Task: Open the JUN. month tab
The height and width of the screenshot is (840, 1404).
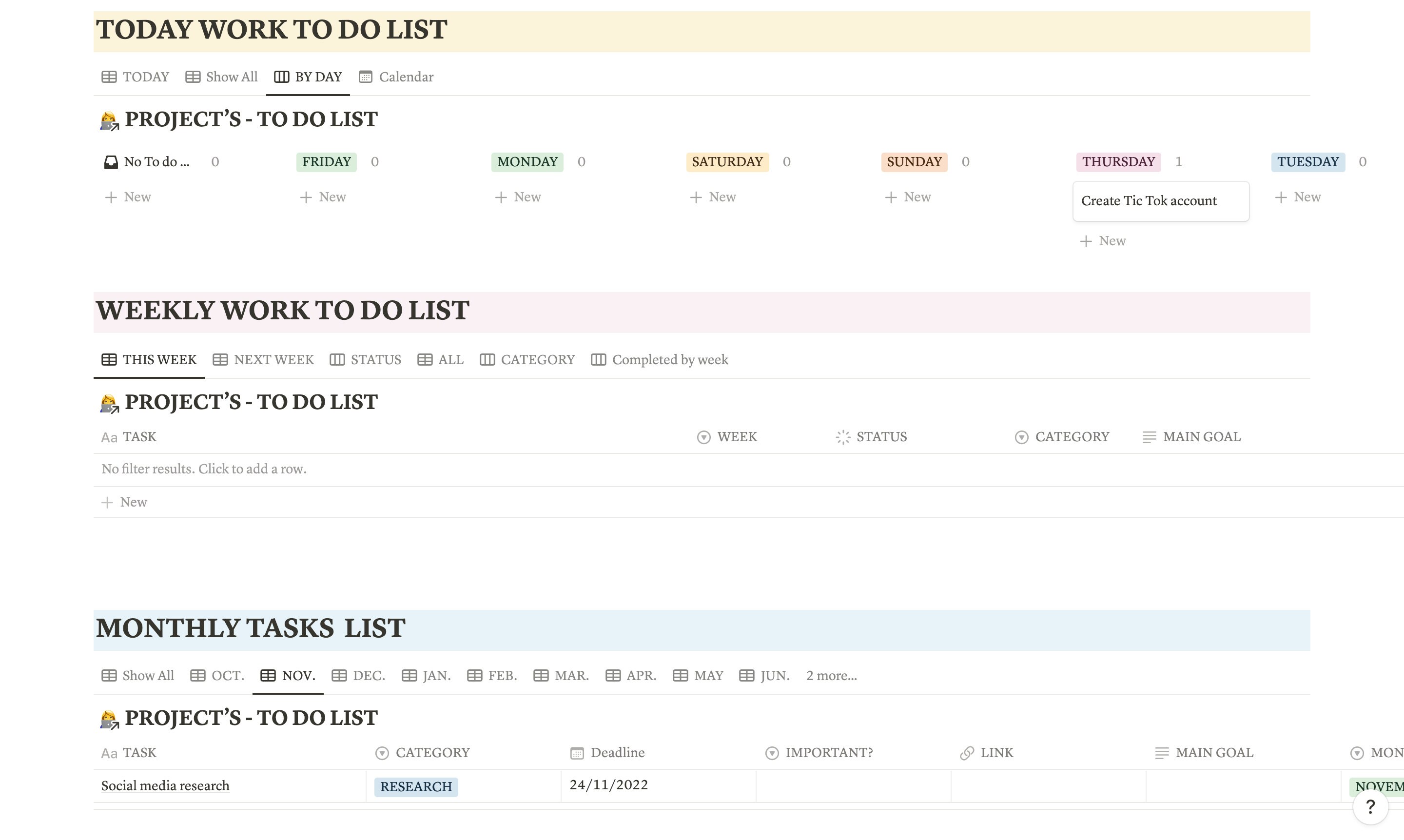Action: tap(764, 676)
